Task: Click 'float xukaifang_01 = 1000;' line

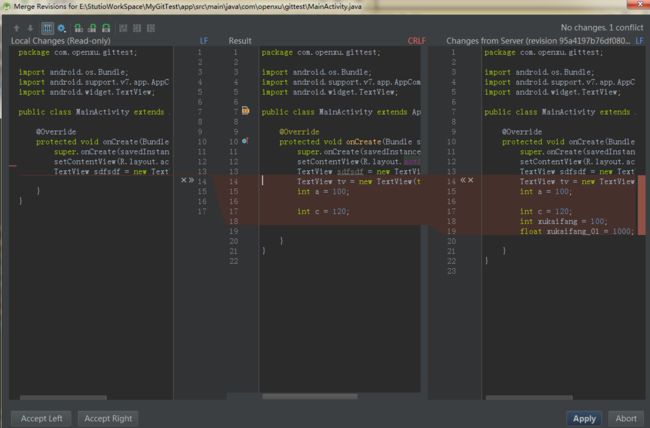Action: 577,231
